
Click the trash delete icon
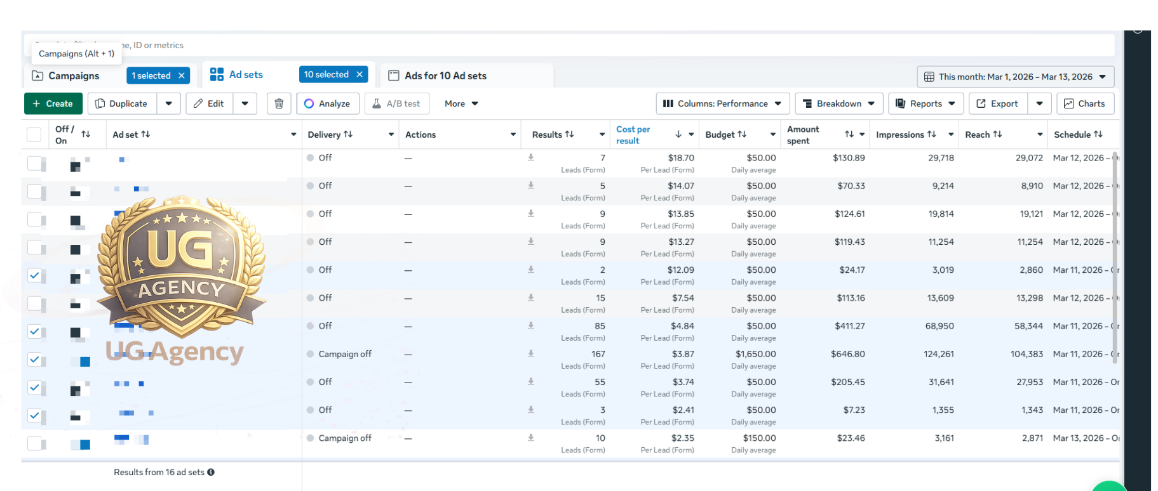(x=278, y=103)
